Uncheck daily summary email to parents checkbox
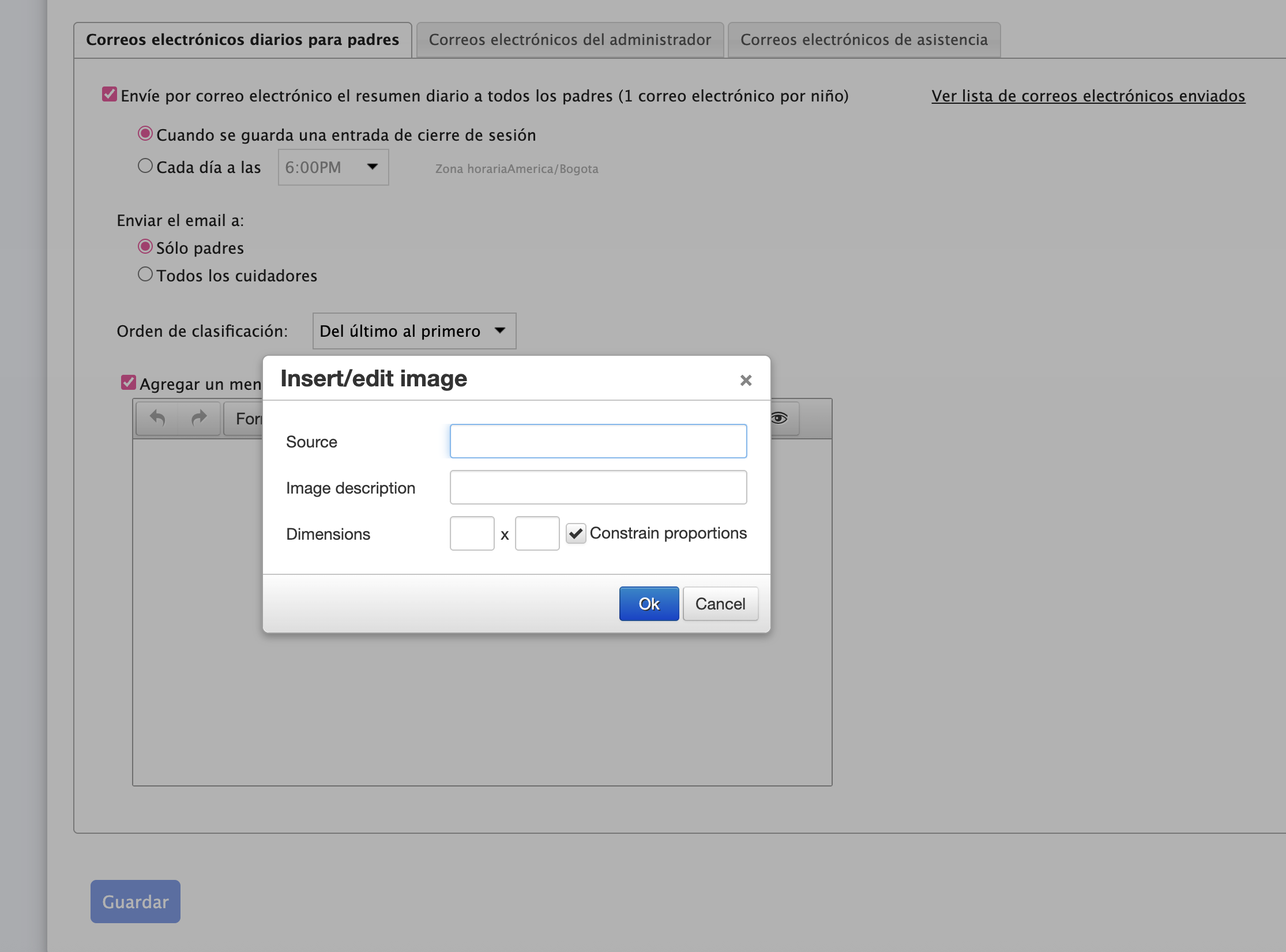Screen dimensions: 1286x952 click(x=110, y=94)
